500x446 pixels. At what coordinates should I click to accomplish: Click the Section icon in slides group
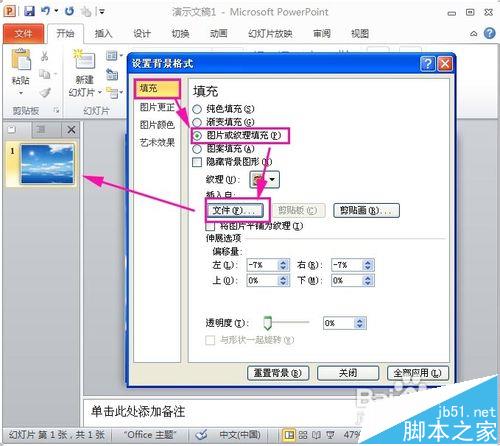tap(112, 92)
